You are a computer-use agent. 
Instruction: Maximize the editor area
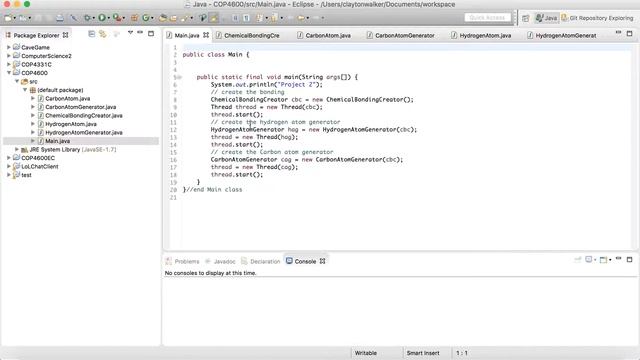tap(629, 33)
